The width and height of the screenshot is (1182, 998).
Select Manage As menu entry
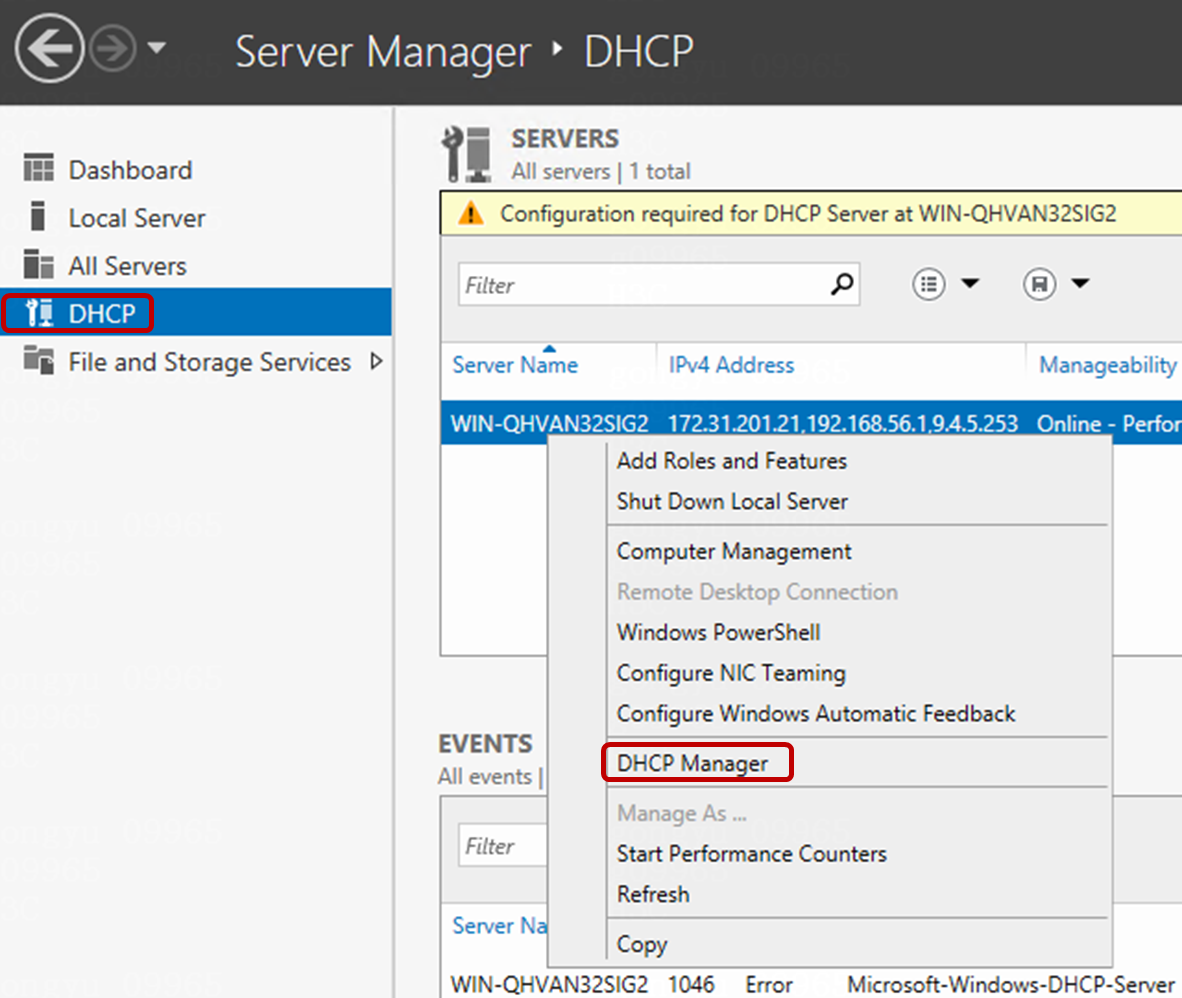[681, 813]
